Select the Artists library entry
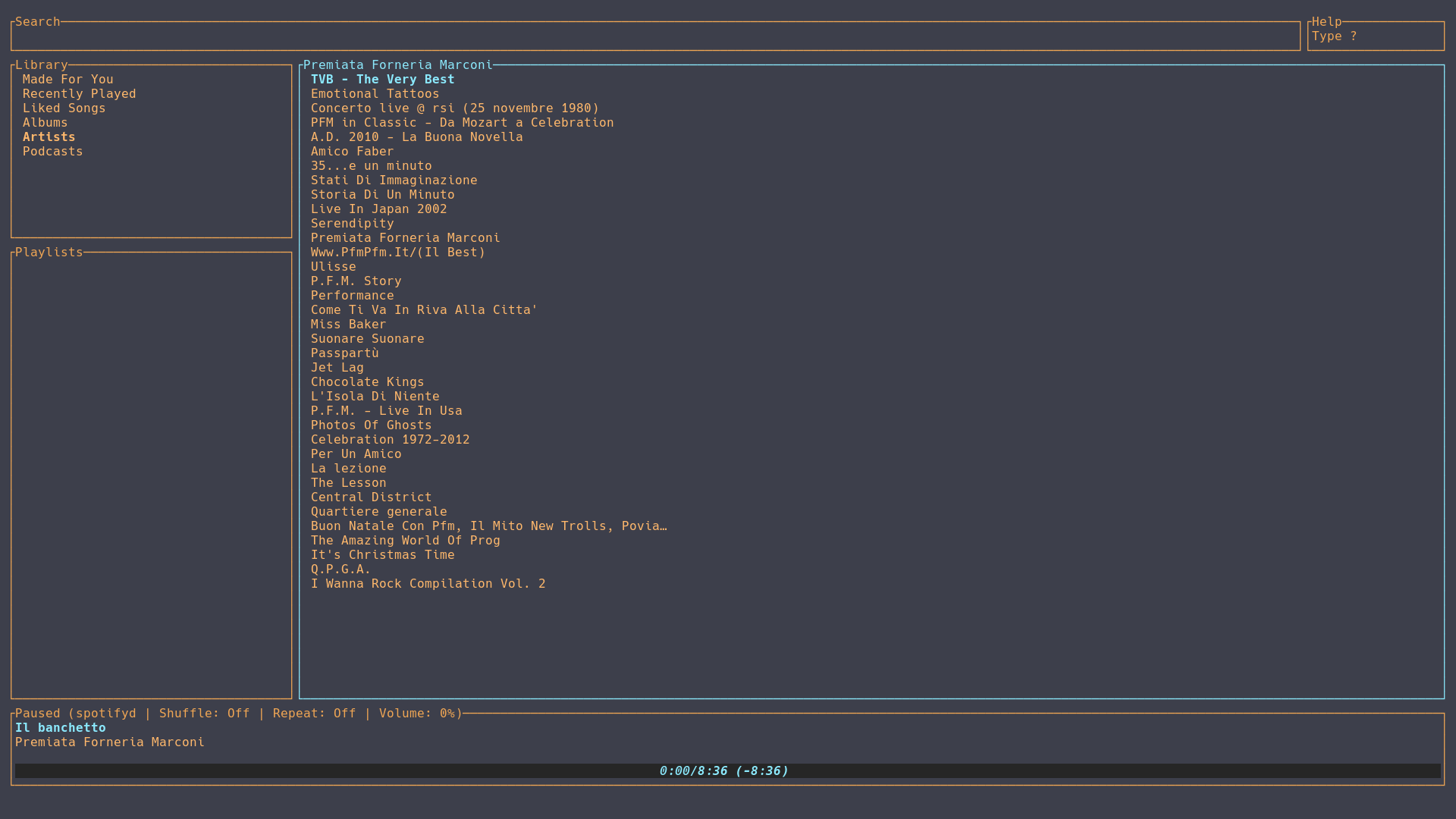The image size is (1456, 819). [49, 137]
